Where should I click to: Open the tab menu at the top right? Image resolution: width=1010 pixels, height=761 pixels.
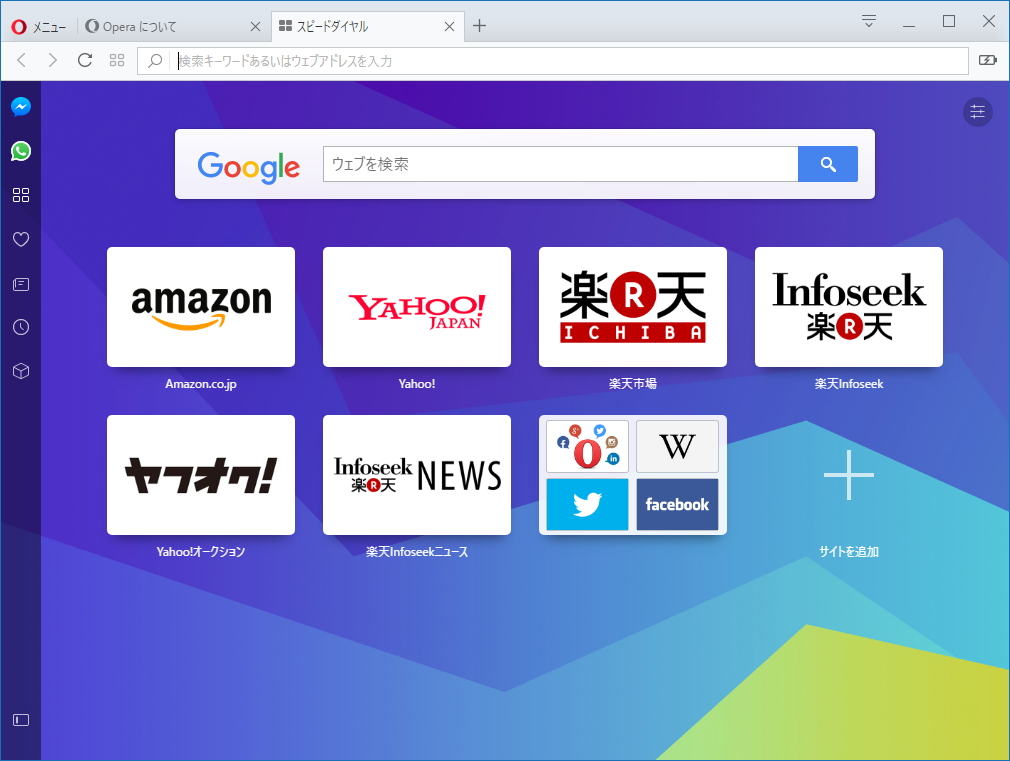(868, 21)
